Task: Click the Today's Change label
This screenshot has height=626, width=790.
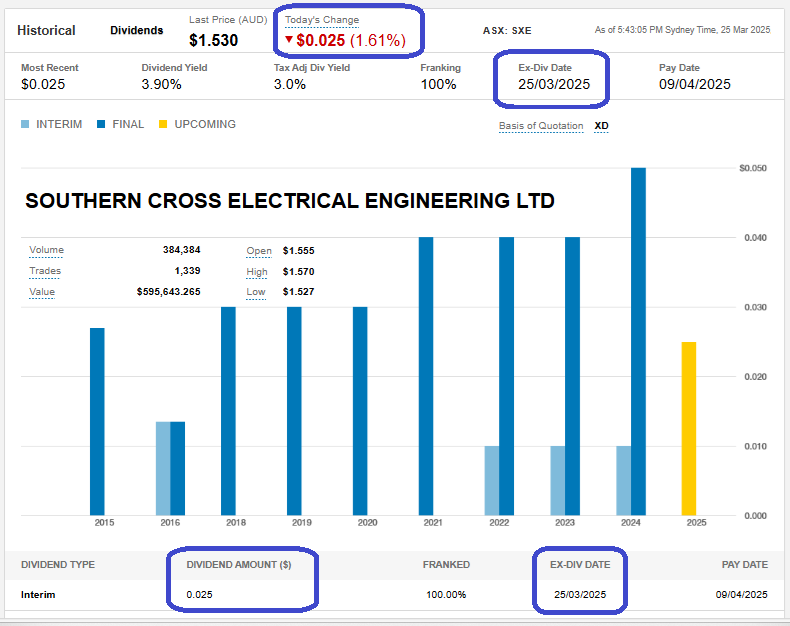Action: point(321,20)
